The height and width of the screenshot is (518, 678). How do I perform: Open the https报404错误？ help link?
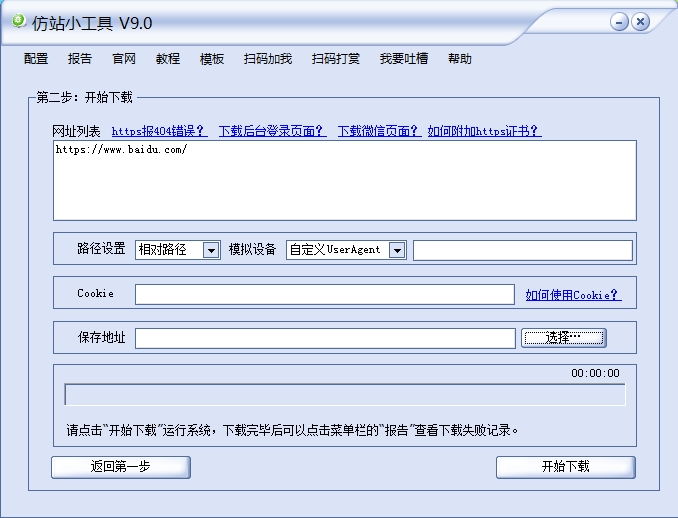click(x=159, y=131)
